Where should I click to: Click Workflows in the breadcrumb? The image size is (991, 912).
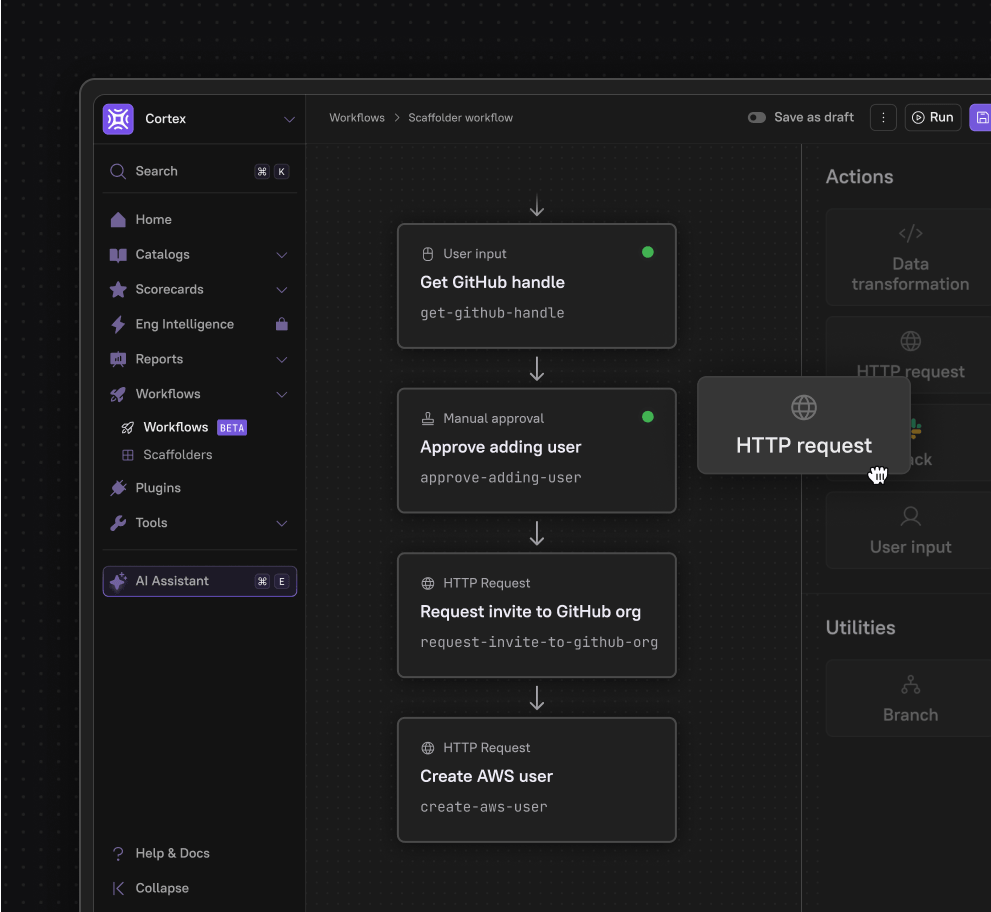[356, 117]
